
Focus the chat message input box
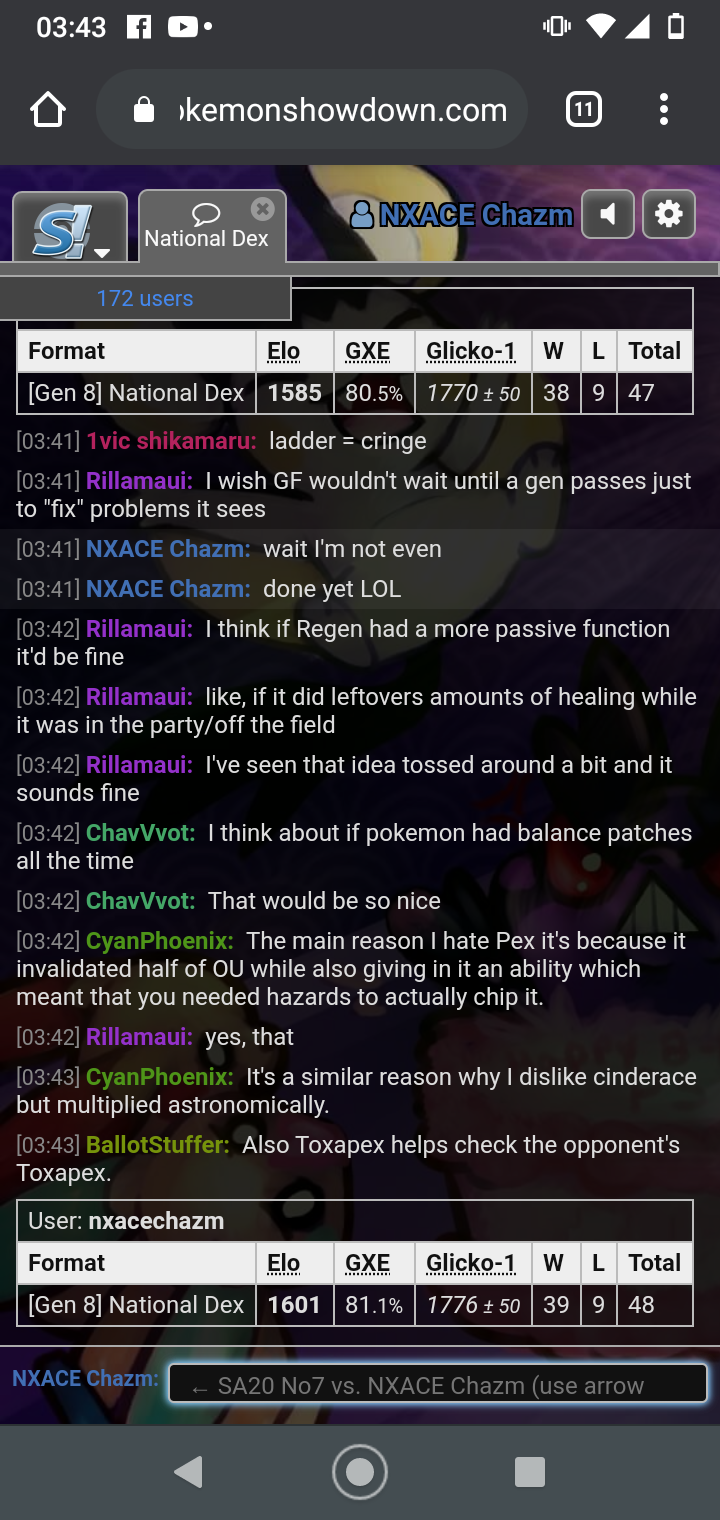(x=438, y=1385)
